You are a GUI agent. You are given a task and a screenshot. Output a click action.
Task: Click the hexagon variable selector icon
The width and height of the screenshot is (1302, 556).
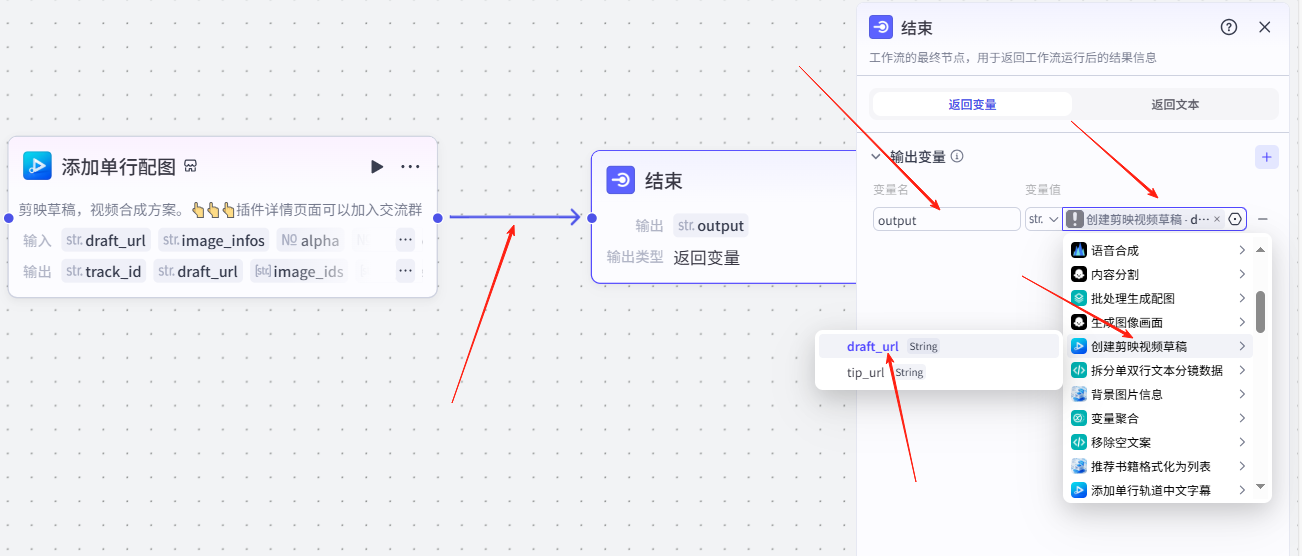[x=1235, y=219]
